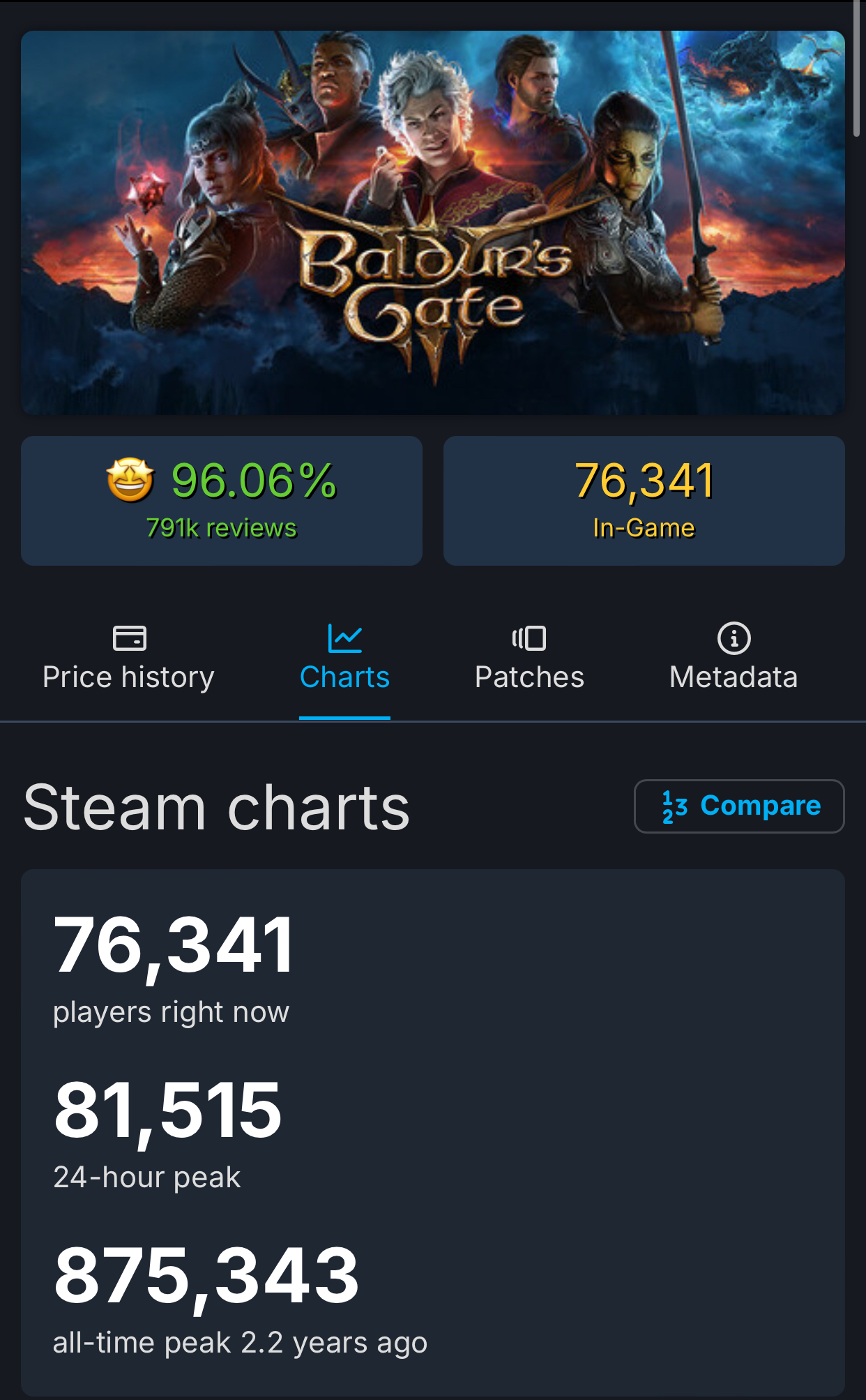This screenshot has height=1400, width=866.
Task: Click the star-struck emoji rating icon
Action: click(x=130, y=480)
